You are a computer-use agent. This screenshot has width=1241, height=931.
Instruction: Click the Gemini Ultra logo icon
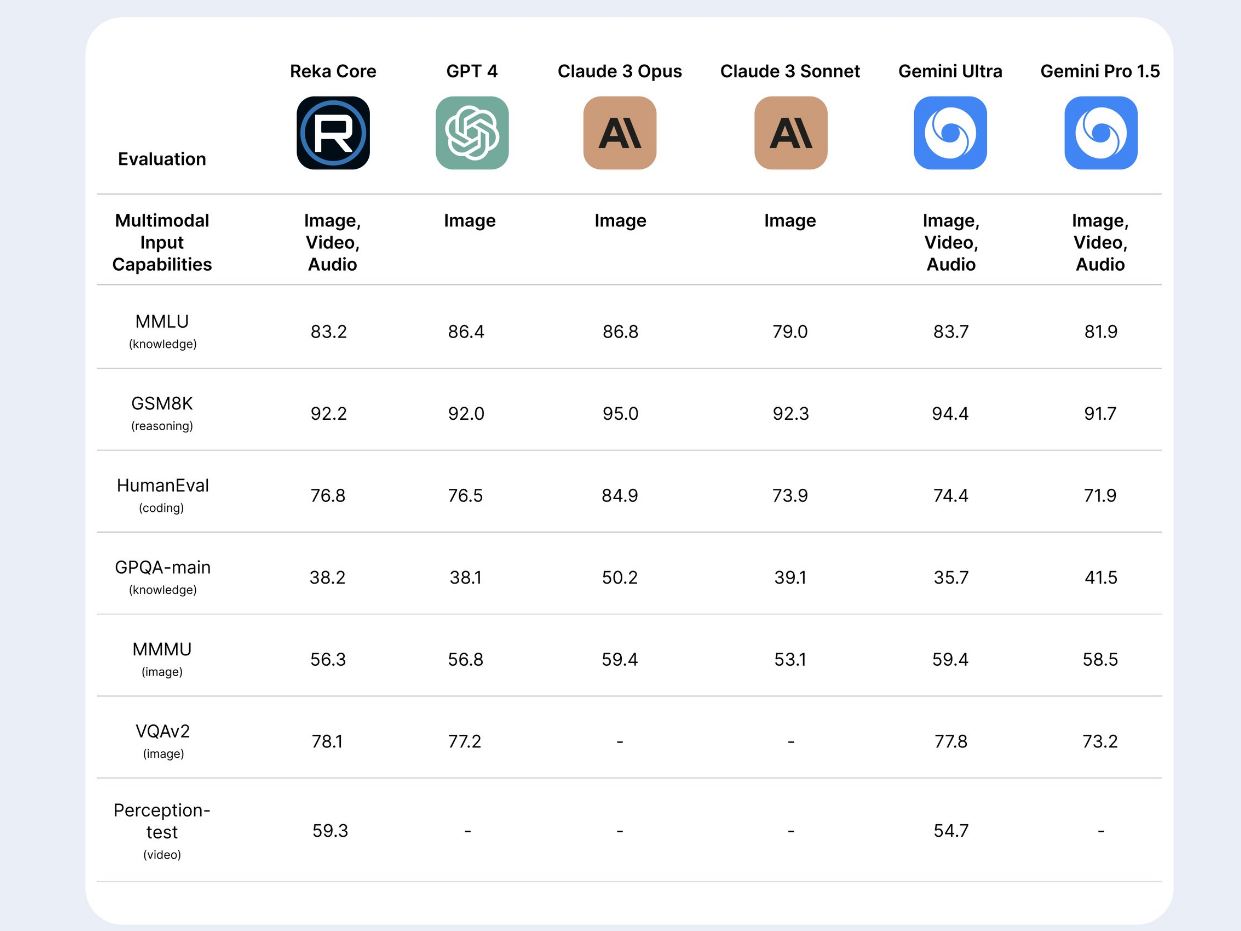[x=950, y=133]
